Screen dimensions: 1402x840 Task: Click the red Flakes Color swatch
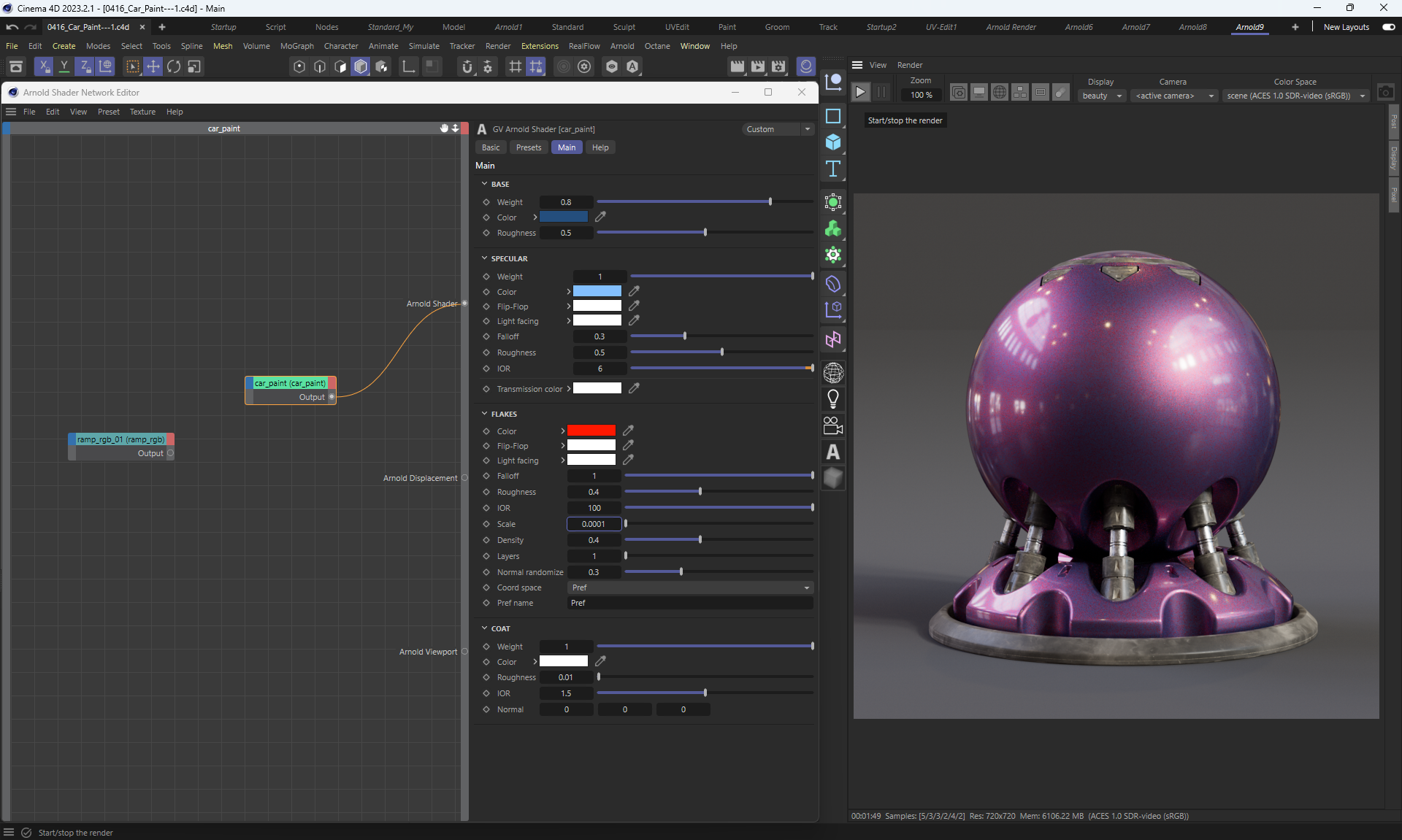point(591,431)
